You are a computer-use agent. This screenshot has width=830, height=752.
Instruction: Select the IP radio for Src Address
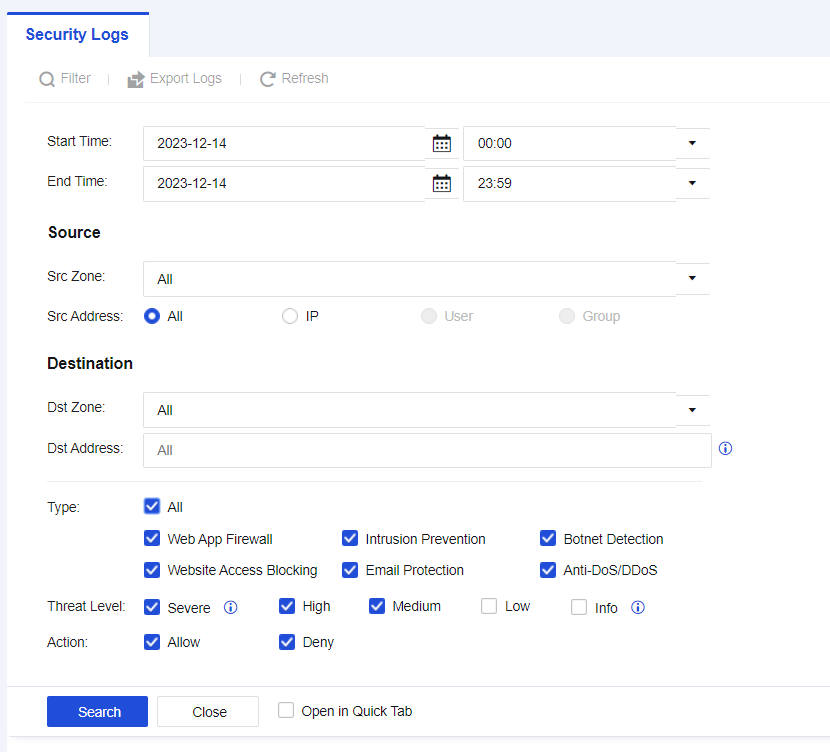[x=290, y=316]
